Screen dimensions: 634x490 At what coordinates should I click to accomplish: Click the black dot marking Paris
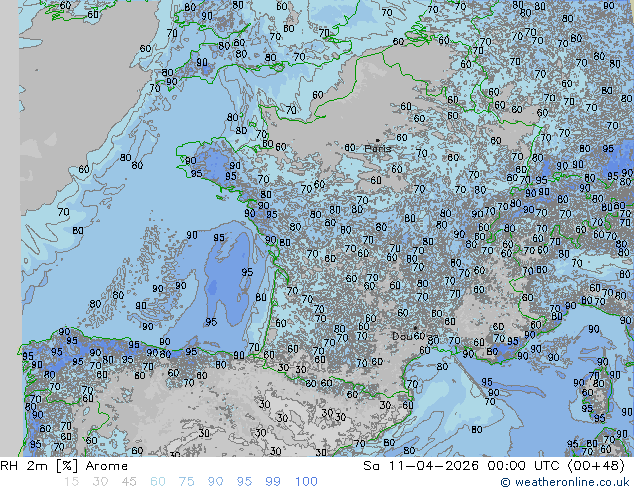tap(377, 140)
